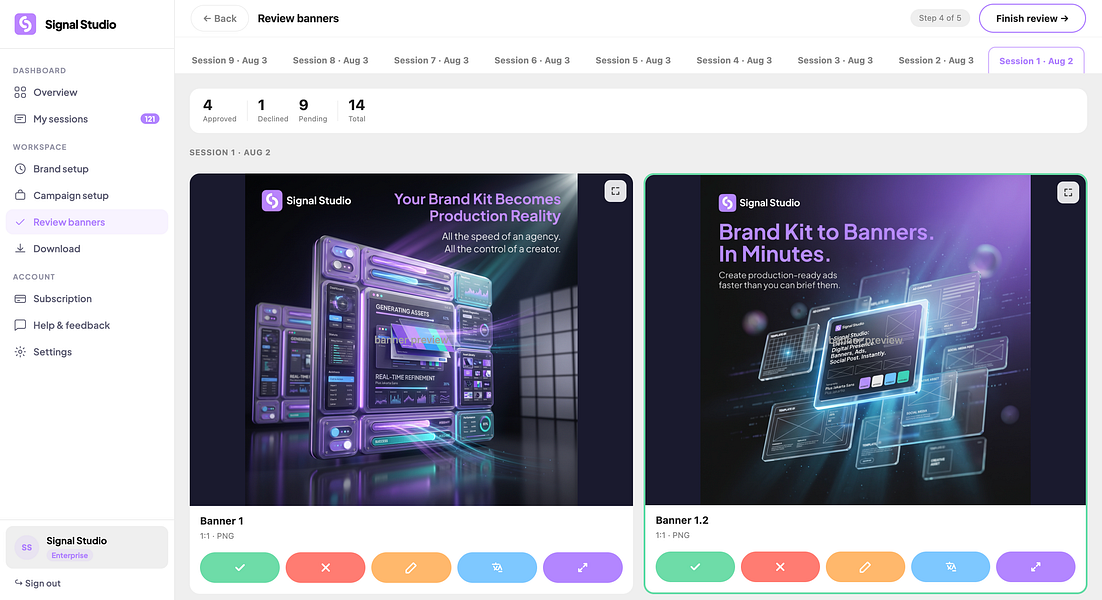Image resolution: width=1102 pixels, height=600 pixels.
Task: Select Session 1 · Aug 2 tab
Action: pyautogui.click(x=1036, y=61)
